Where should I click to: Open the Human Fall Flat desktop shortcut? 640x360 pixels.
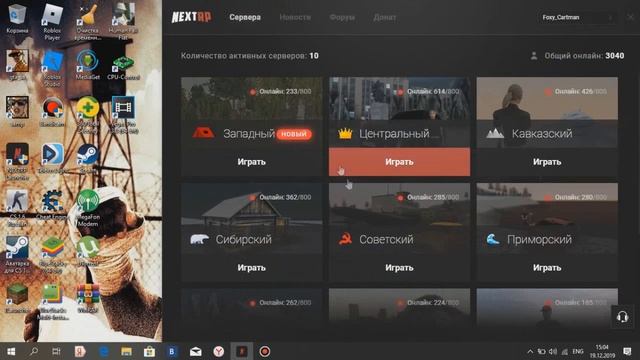[x=123, y=21]
